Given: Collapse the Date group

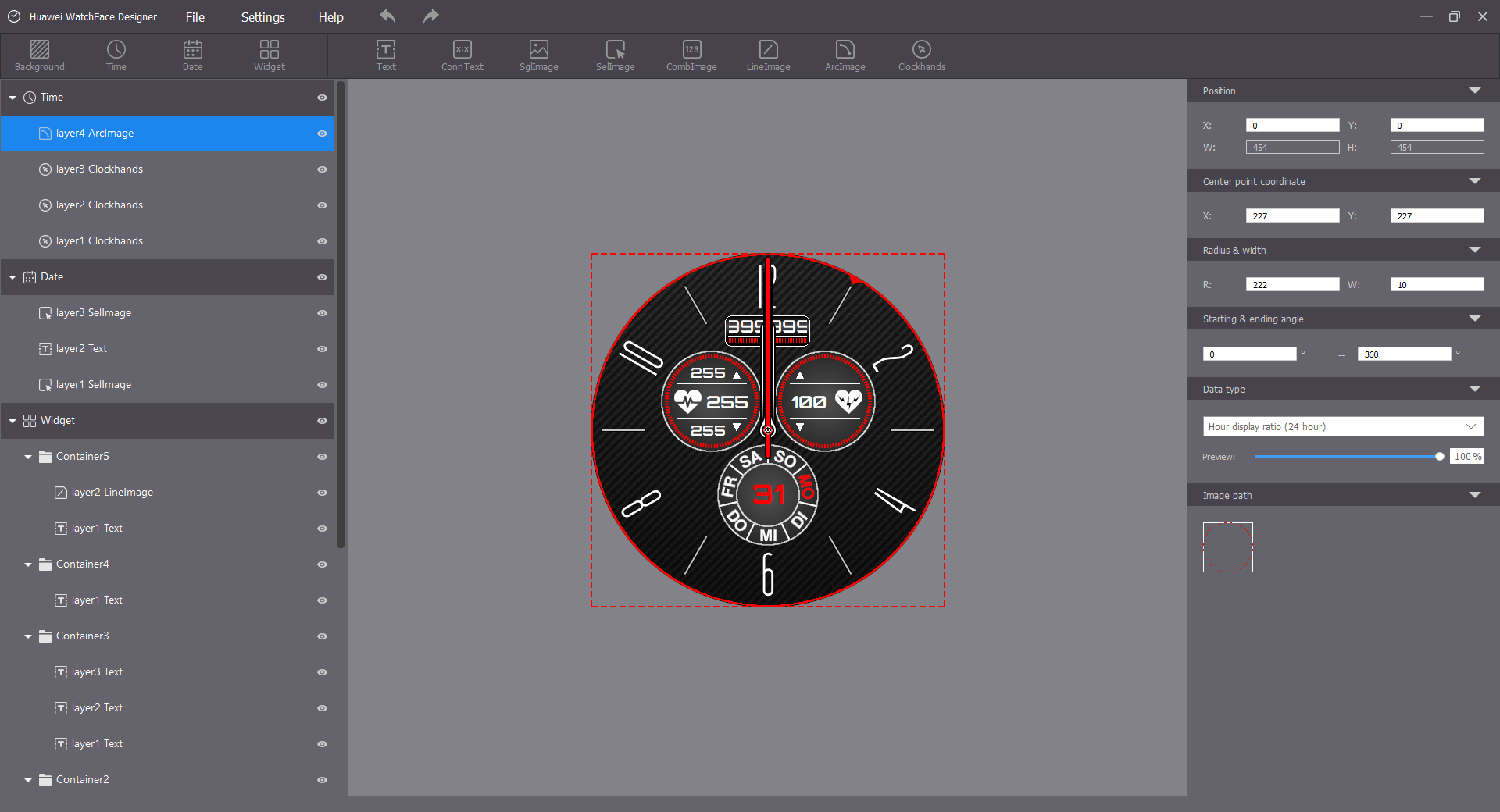Looking at the screenshot, I should (12, 277).
